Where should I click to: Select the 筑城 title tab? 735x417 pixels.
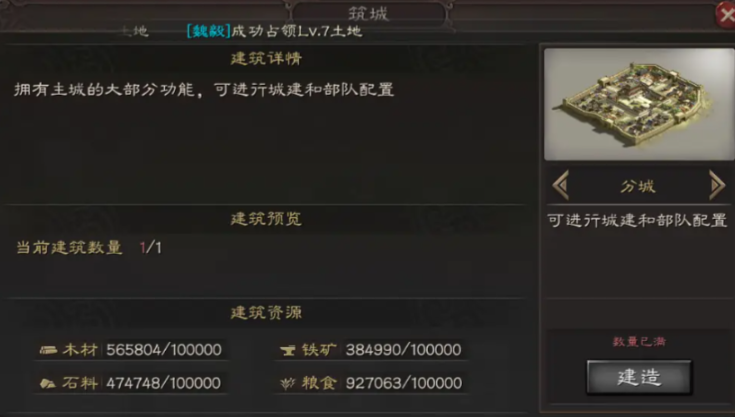point(368,14)
